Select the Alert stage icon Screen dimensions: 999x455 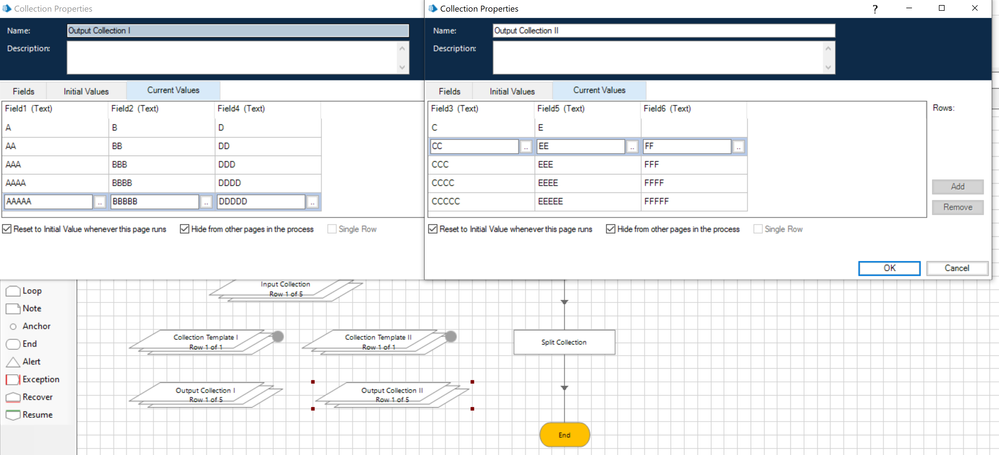pos(12,362)
